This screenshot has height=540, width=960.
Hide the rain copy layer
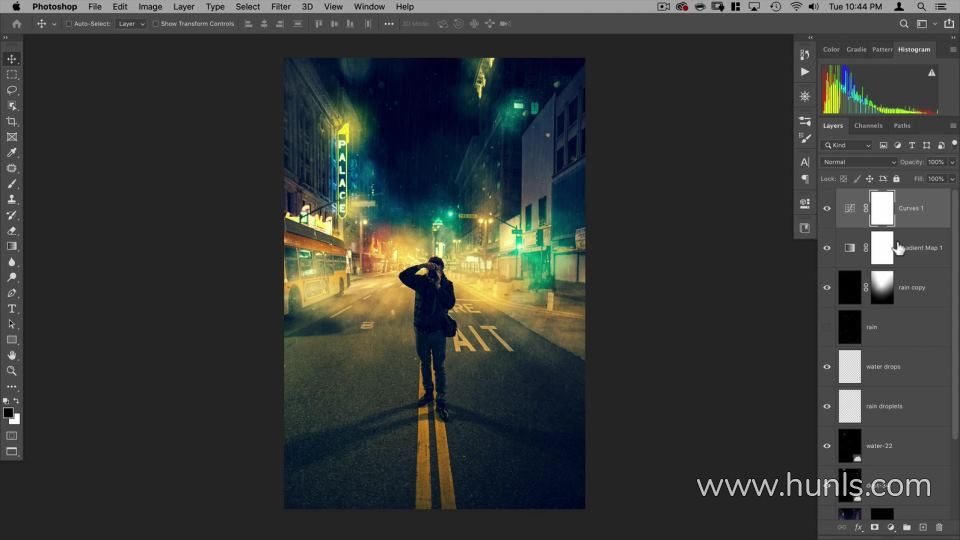pyautogui.click(x=827, y=287)
